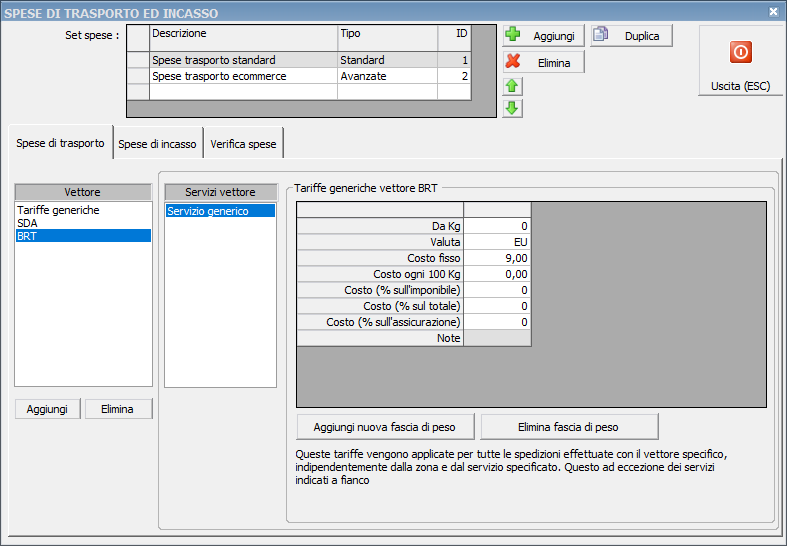Edit the Da Kg value field
This screenshot has height=546, width=787.
pyautogui.click(x=497, y=226)
